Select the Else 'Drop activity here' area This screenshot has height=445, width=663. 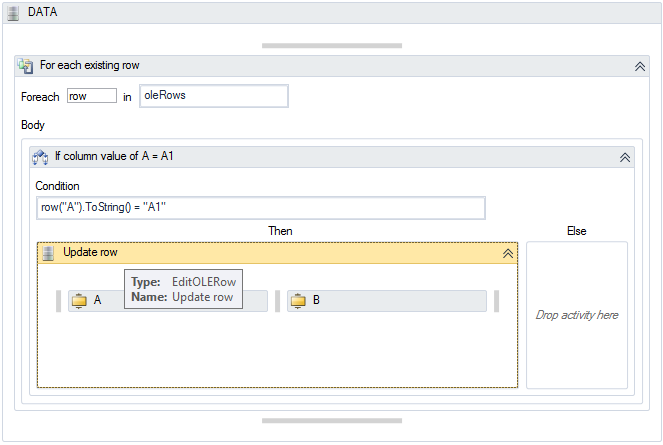[577, 315]
